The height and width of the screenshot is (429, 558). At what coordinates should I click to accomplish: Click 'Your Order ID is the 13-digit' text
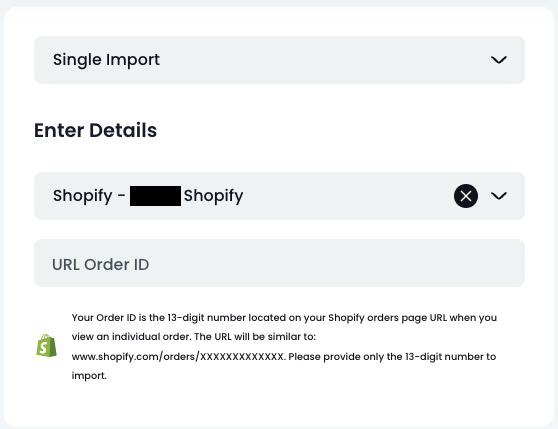[138, 318]
